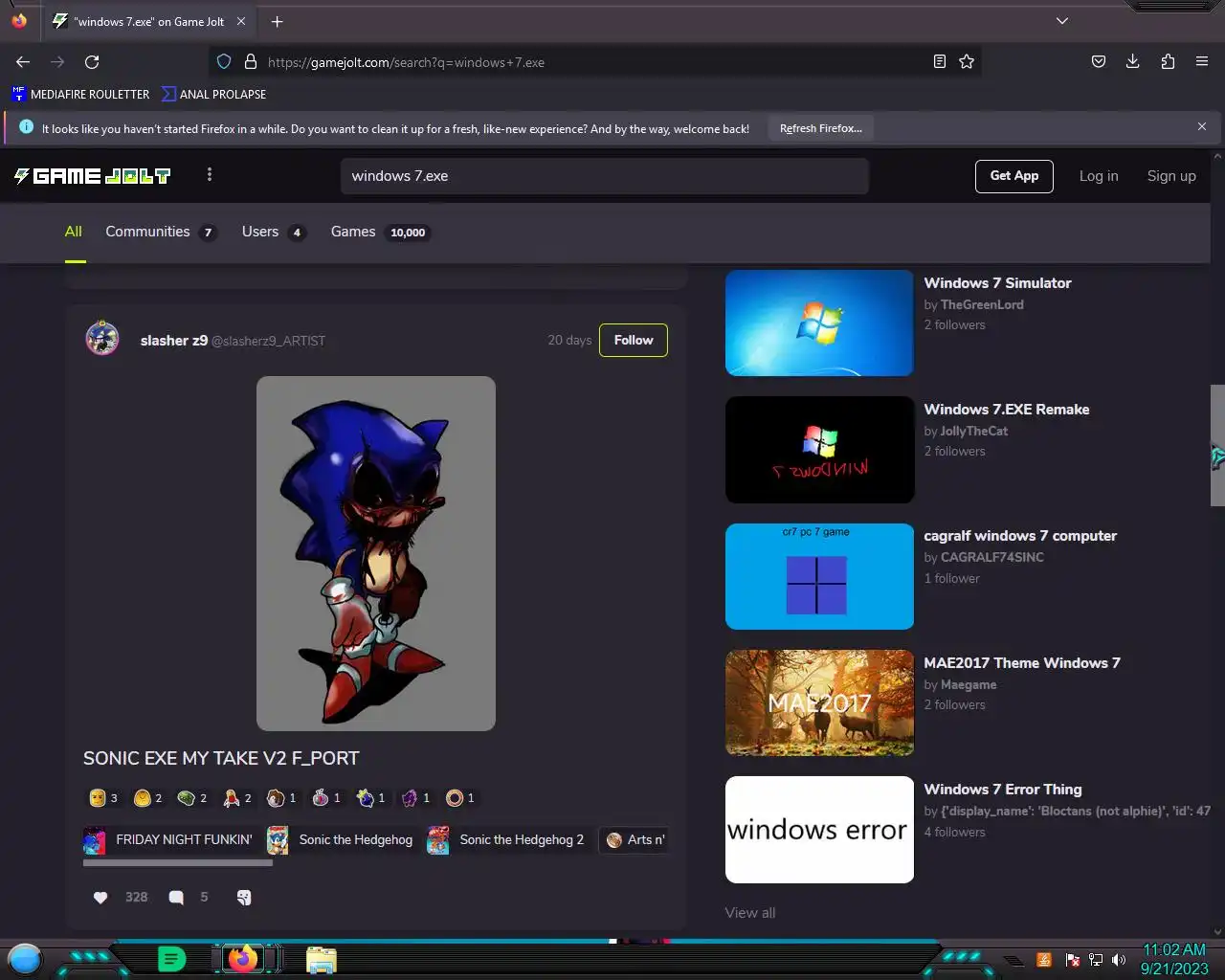Screen dimensions: 1225x980
Task: Click the Get App button
Action: point(1014,176)
